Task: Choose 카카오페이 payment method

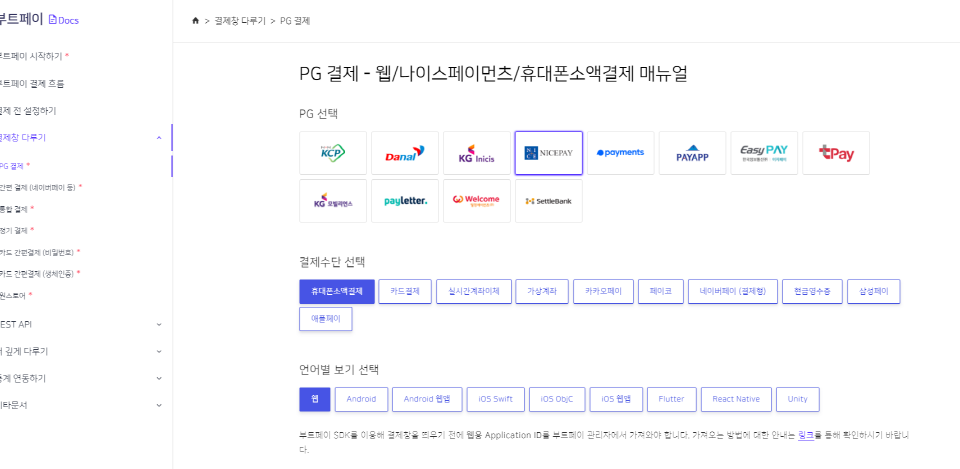Action: click(x=604, y=291)
